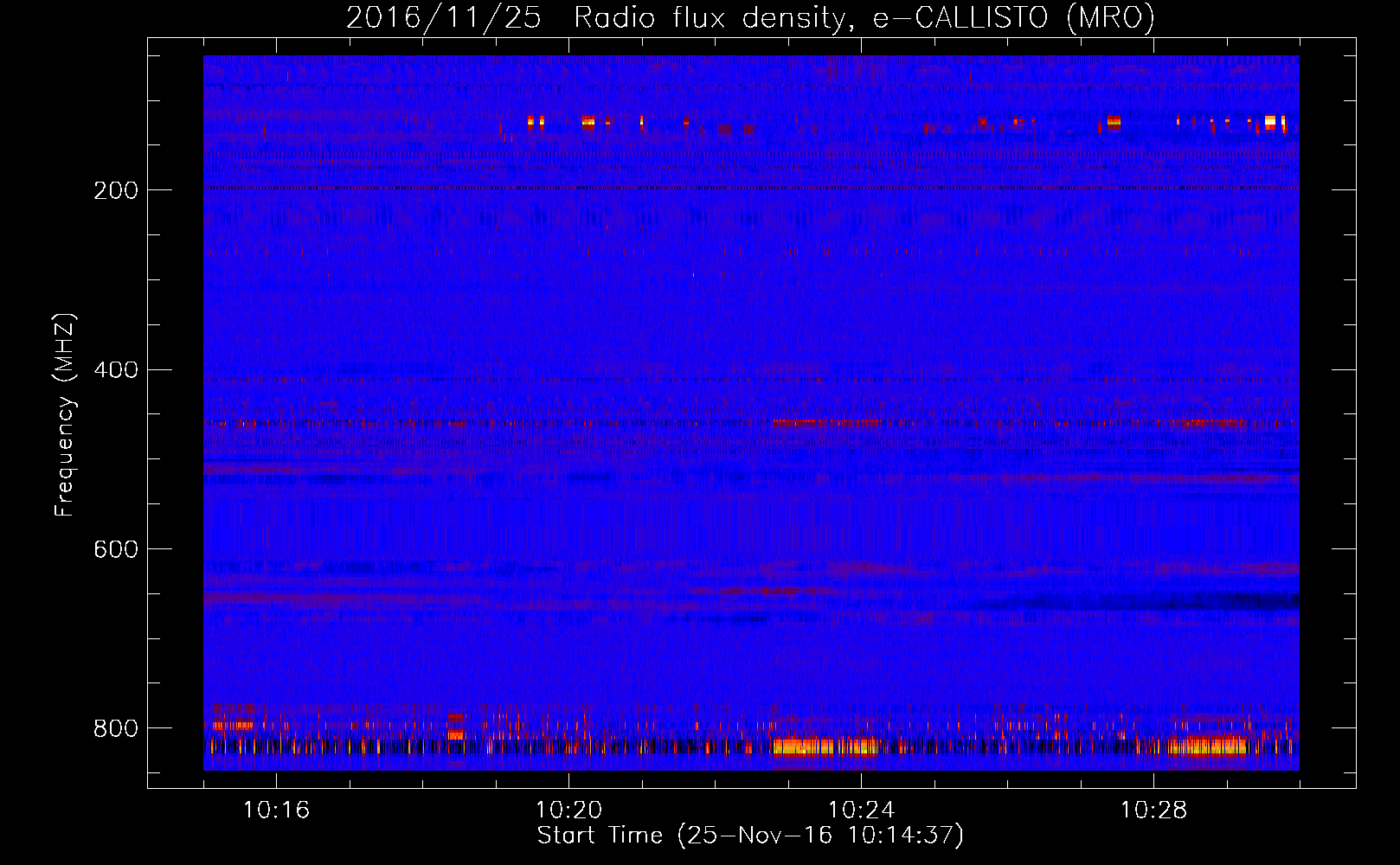Click the 10:20 time tick label

[568, 811]
